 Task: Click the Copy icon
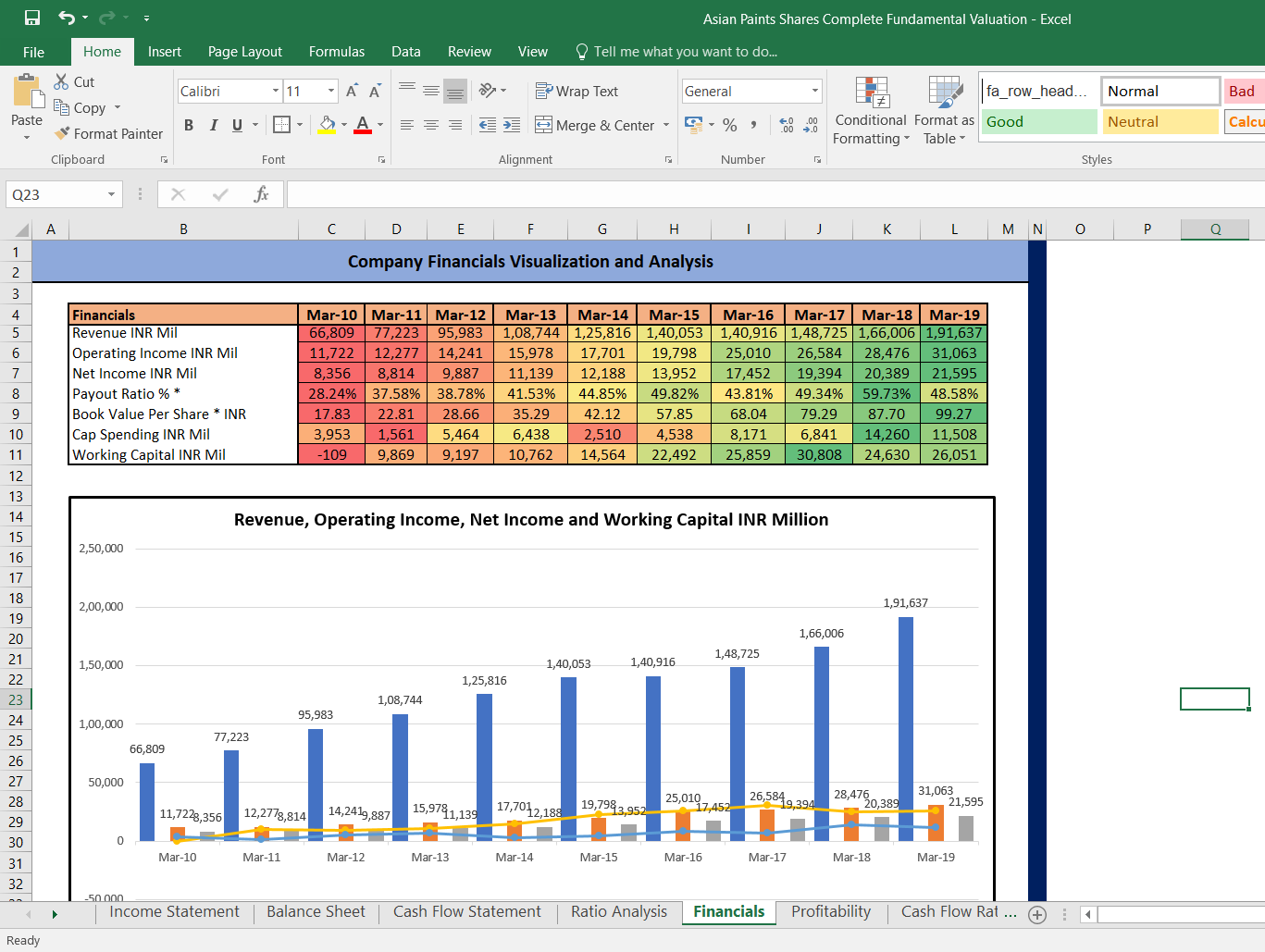coord(62,107)
